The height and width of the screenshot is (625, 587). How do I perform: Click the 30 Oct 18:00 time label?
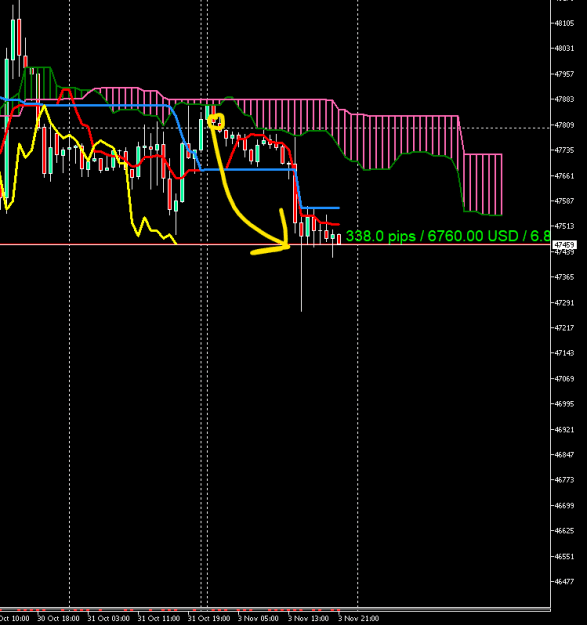pyautogui.click(x=58, y=618)
